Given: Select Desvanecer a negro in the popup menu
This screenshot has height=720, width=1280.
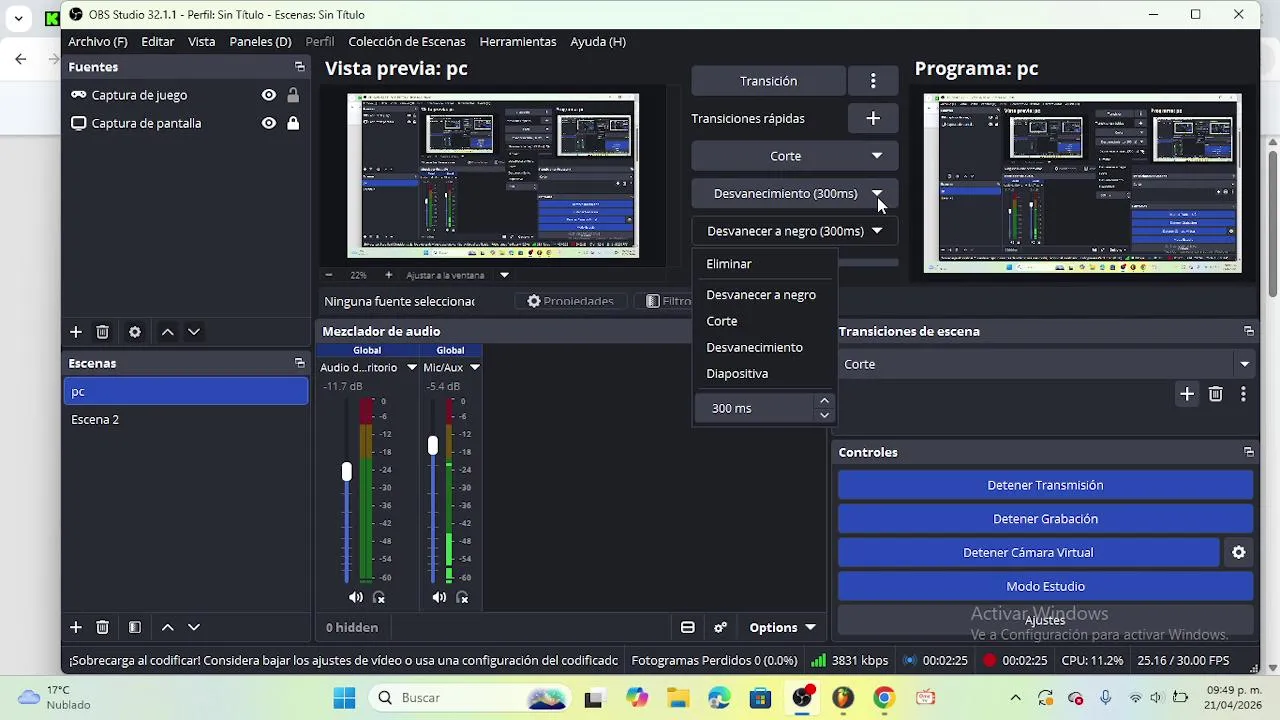Looking at the screenshot, I should (763, 295).
